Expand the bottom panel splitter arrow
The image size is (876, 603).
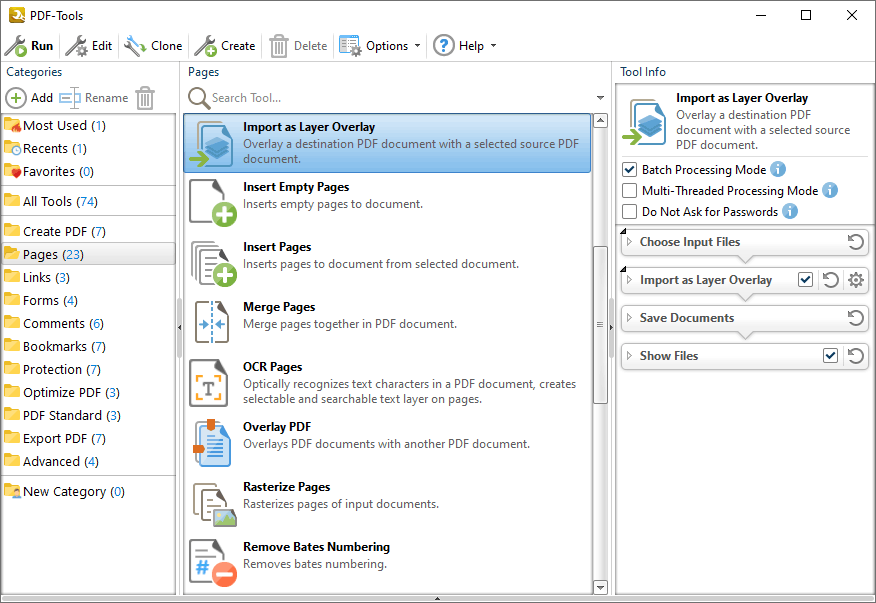point(437,599)
